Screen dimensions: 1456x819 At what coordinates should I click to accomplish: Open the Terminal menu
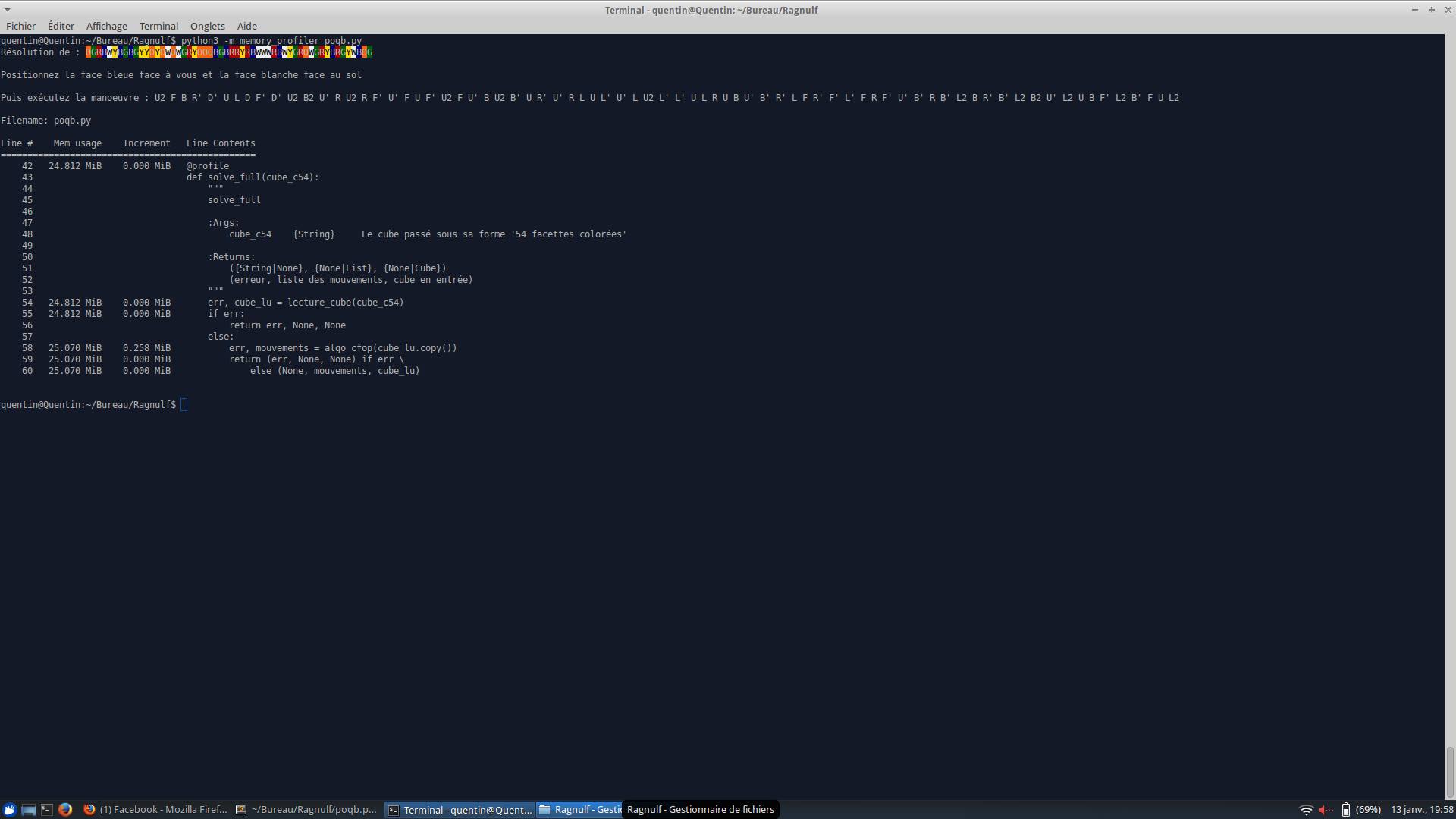158,26
